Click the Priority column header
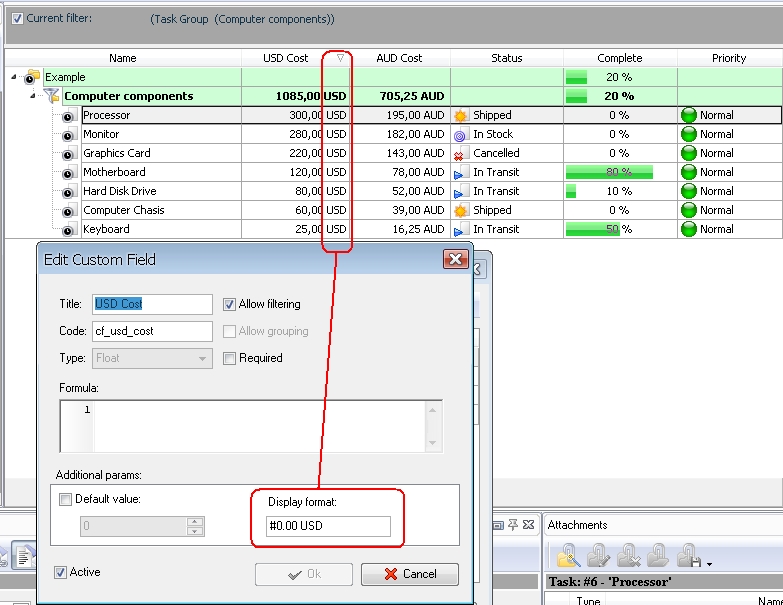Screen dimensions: 783x605 pyautogui.click(x=729, y=58)
